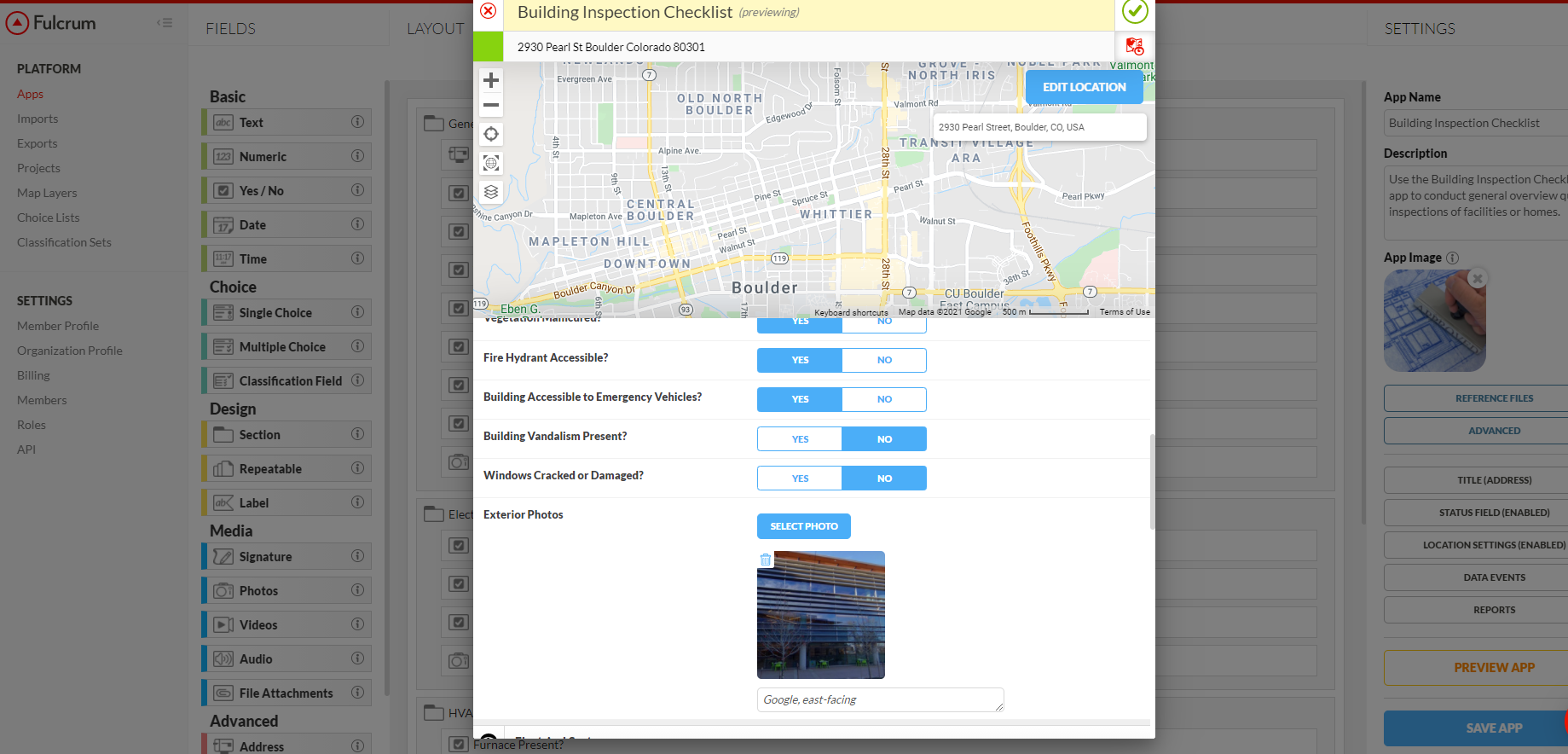Click the red map status icon beside the address
Screen dimensions: 1568x754
pos(1135,46)
